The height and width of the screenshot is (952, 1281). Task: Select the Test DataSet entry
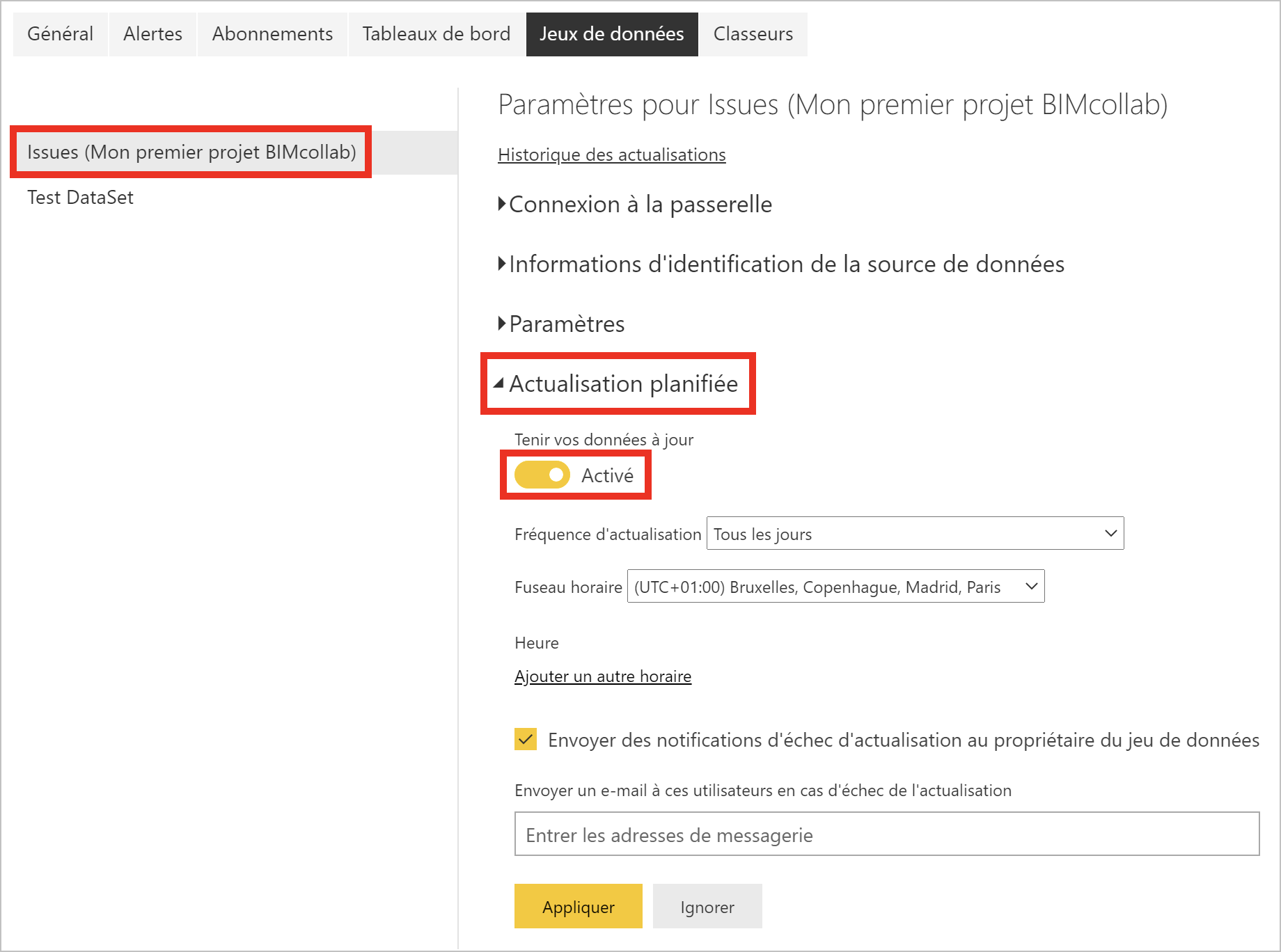[x=81, y=198]
